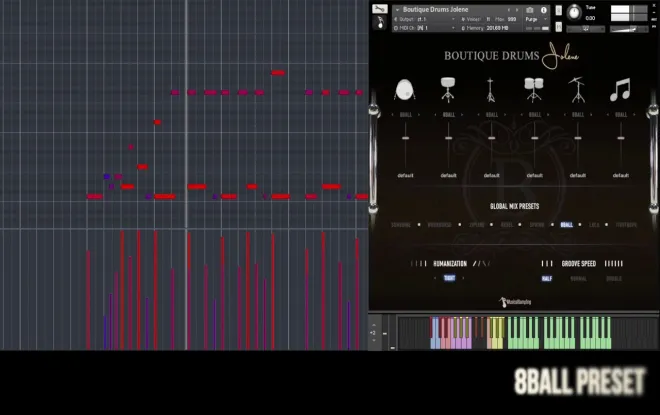Viewport: 660px width, 415px height.
Task: Set groove speed to DOUBLE
Action: tap(613, 279)
